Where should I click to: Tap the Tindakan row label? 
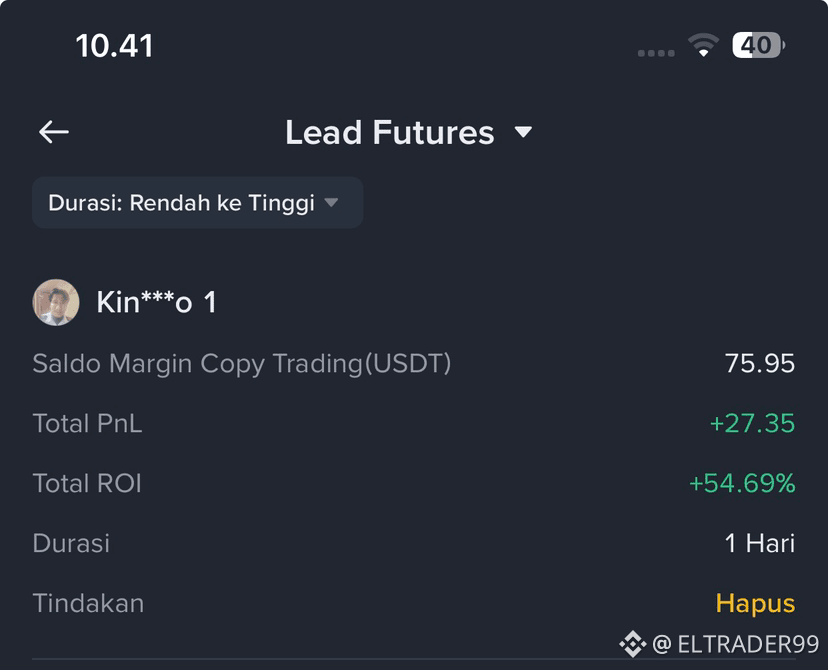click(x=88, y=603)
